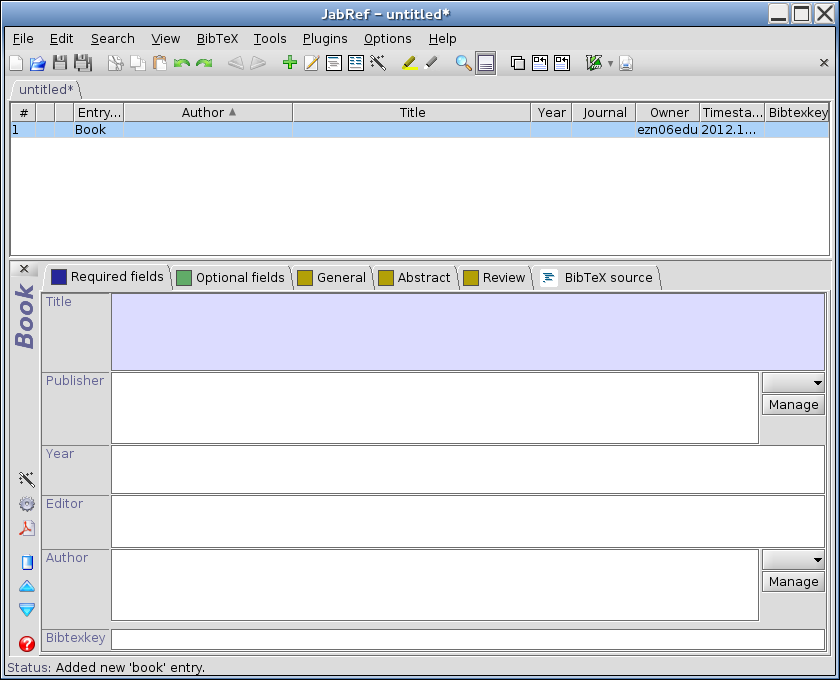This screenshot has height=680, width=840.
Task: Toggle the preview panel button in toolbar
Action: pyautogui.click(x=485, y=63)
